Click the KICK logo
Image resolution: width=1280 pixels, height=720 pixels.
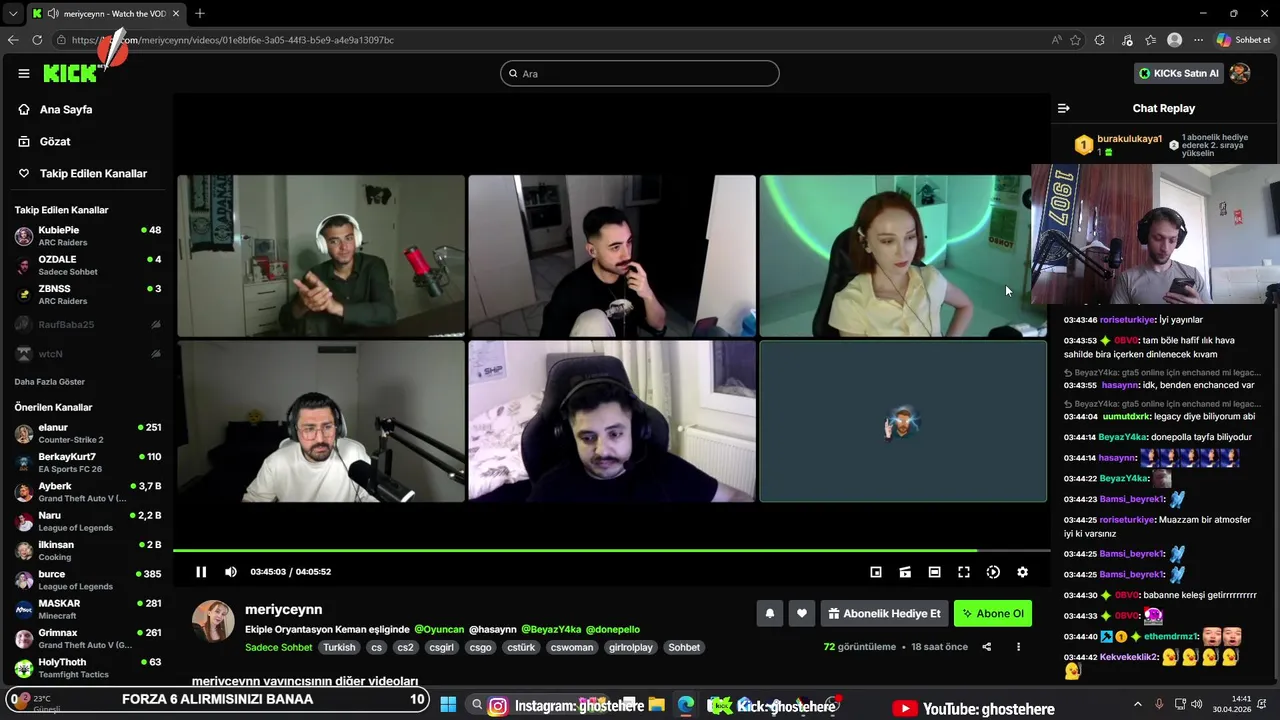(69, 73)
